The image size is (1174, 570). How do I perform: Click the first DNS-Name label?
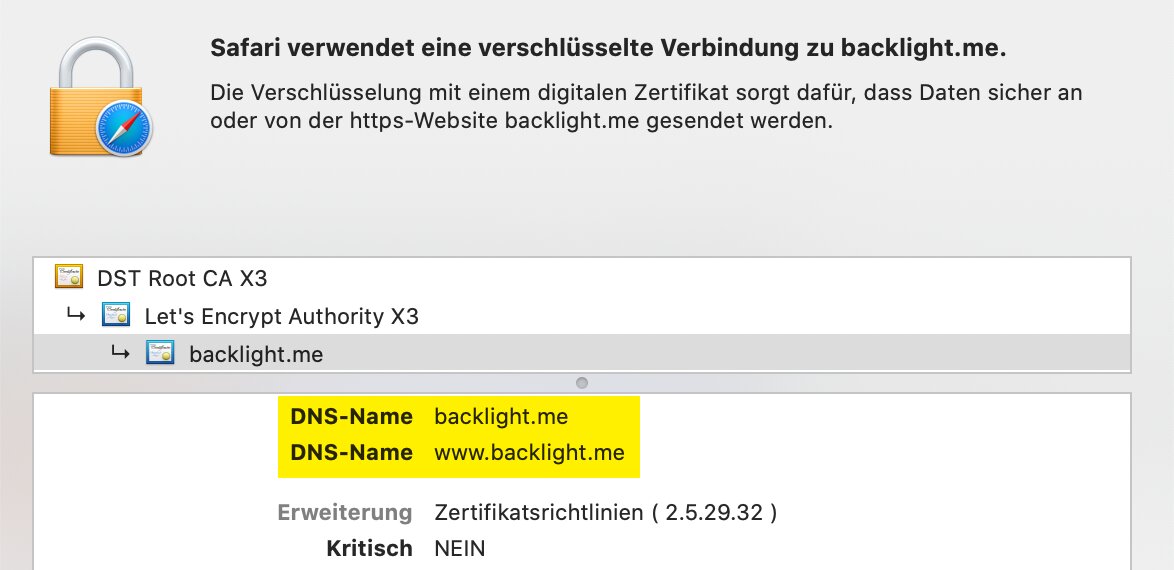(351, 416)
